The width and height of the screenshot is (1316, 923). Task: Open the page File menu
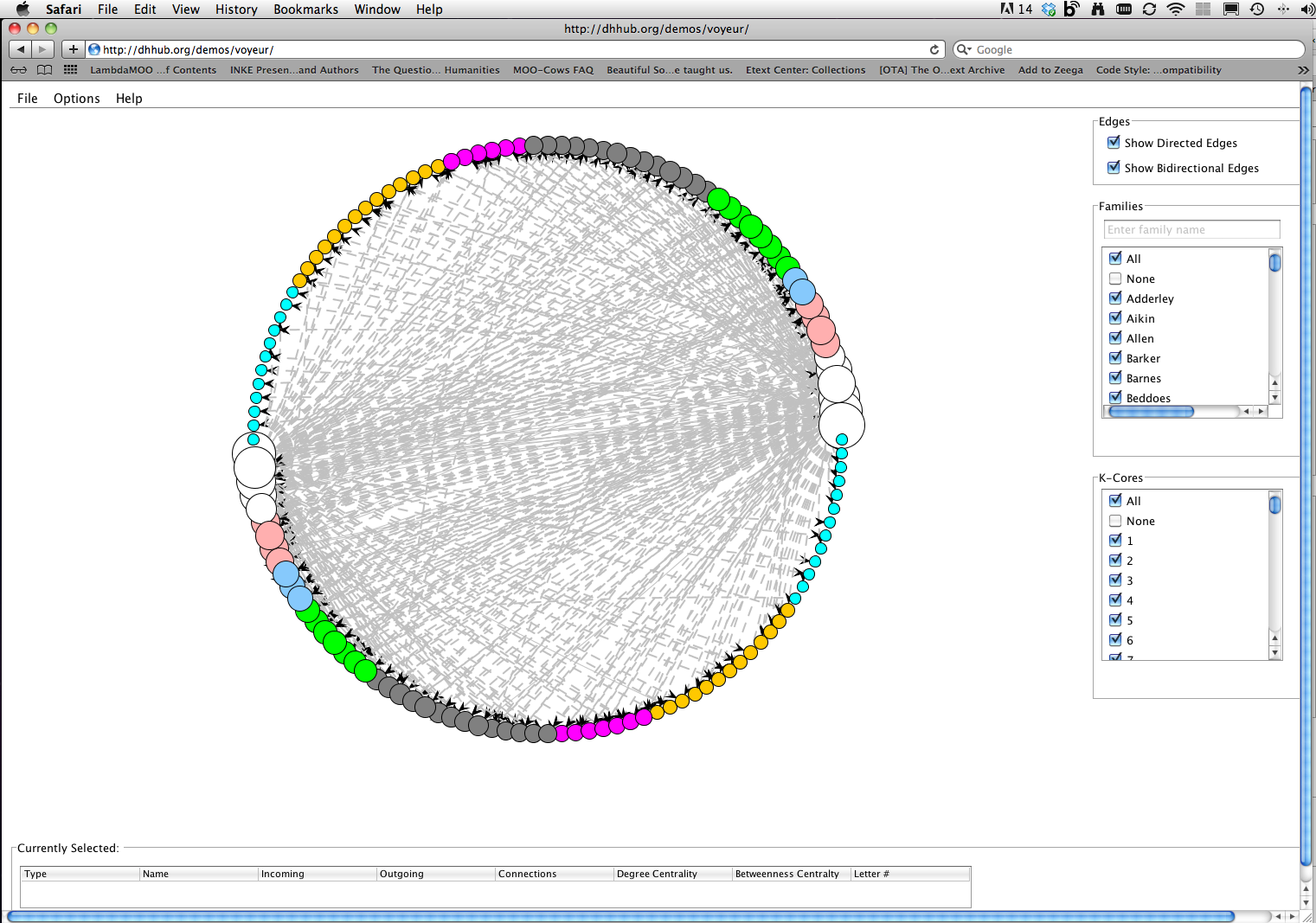pos(28,99)
